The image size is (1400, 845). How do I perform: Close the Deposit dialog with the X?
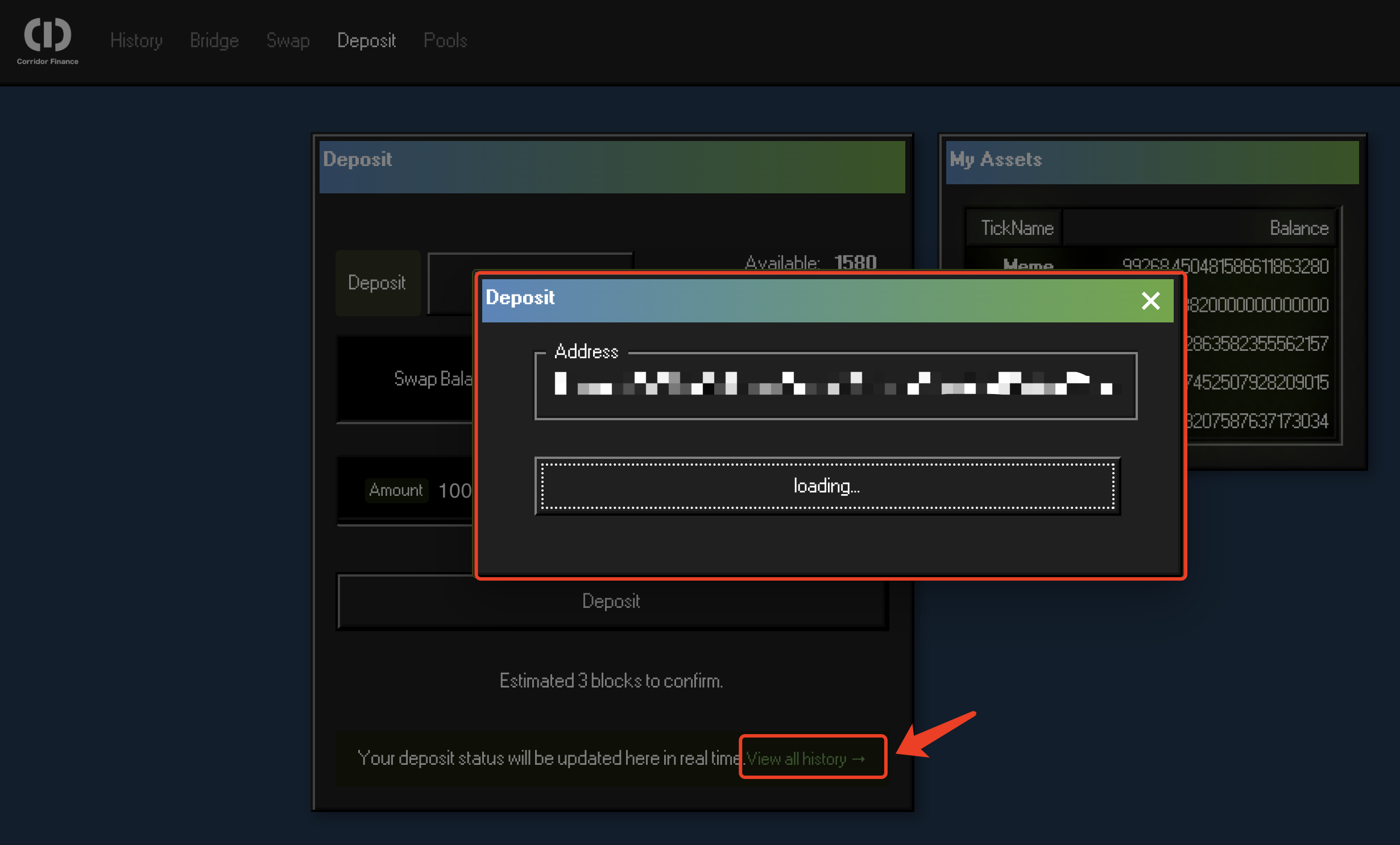[x=1150, y=300]
